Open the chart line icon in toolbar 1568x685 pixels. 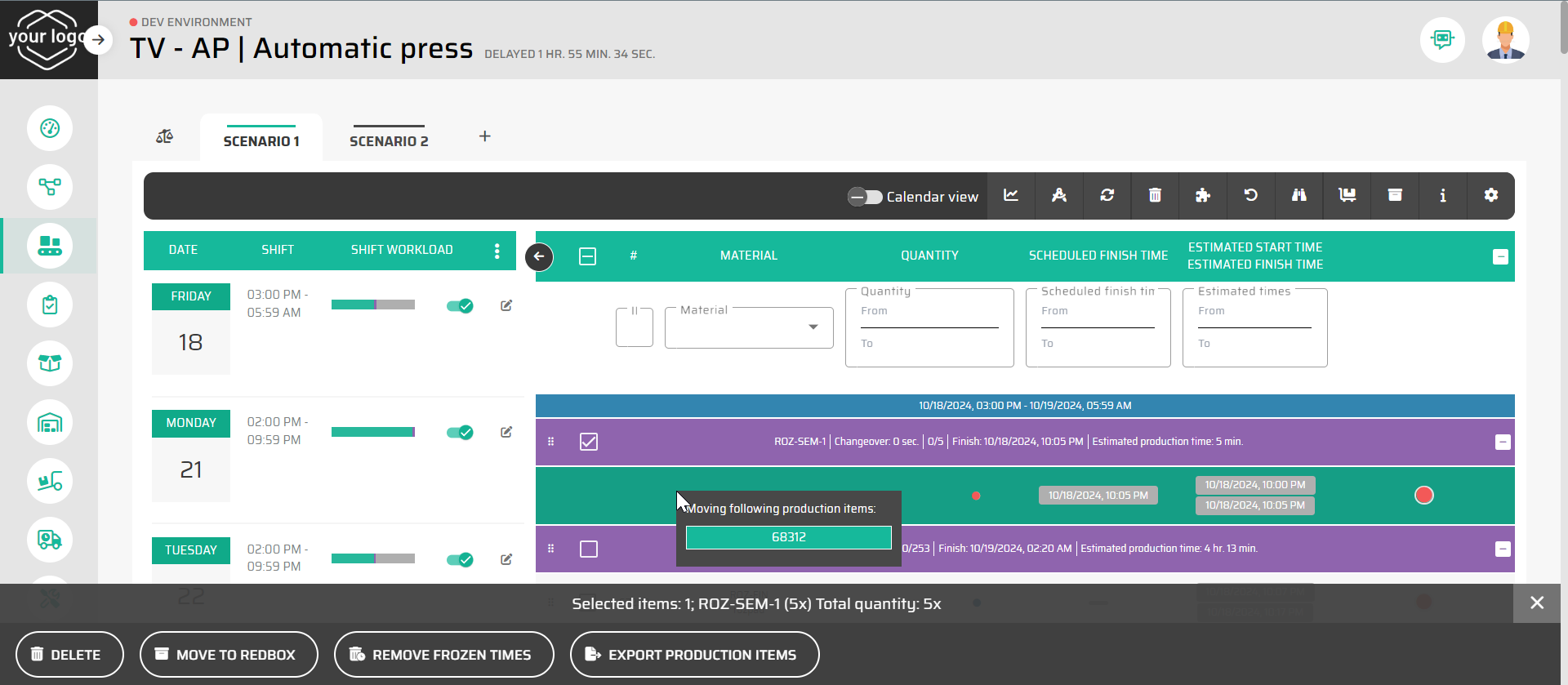point(1011,195)
